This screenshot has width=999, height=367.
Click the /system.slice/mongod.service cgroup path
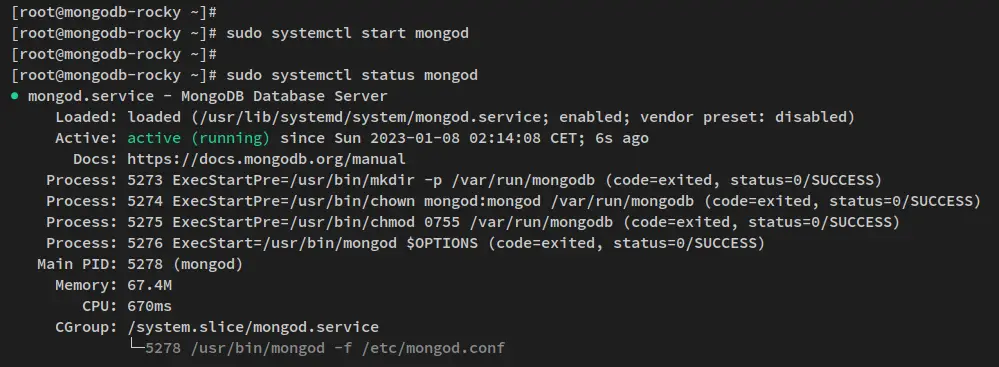pos(253,327)
